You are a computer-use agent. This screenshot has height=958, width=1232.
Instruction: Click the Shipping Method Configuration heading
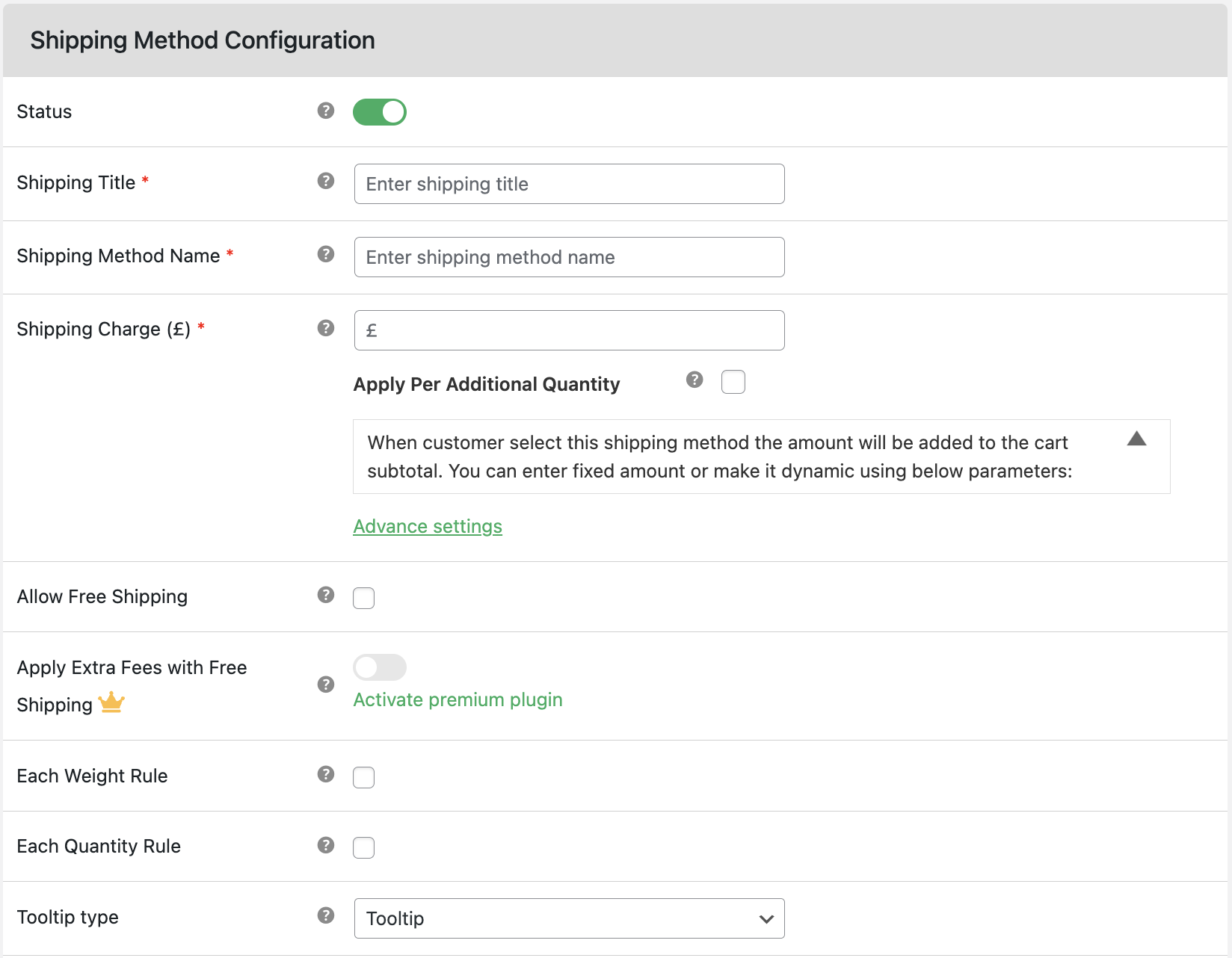(x=203, y=40)
